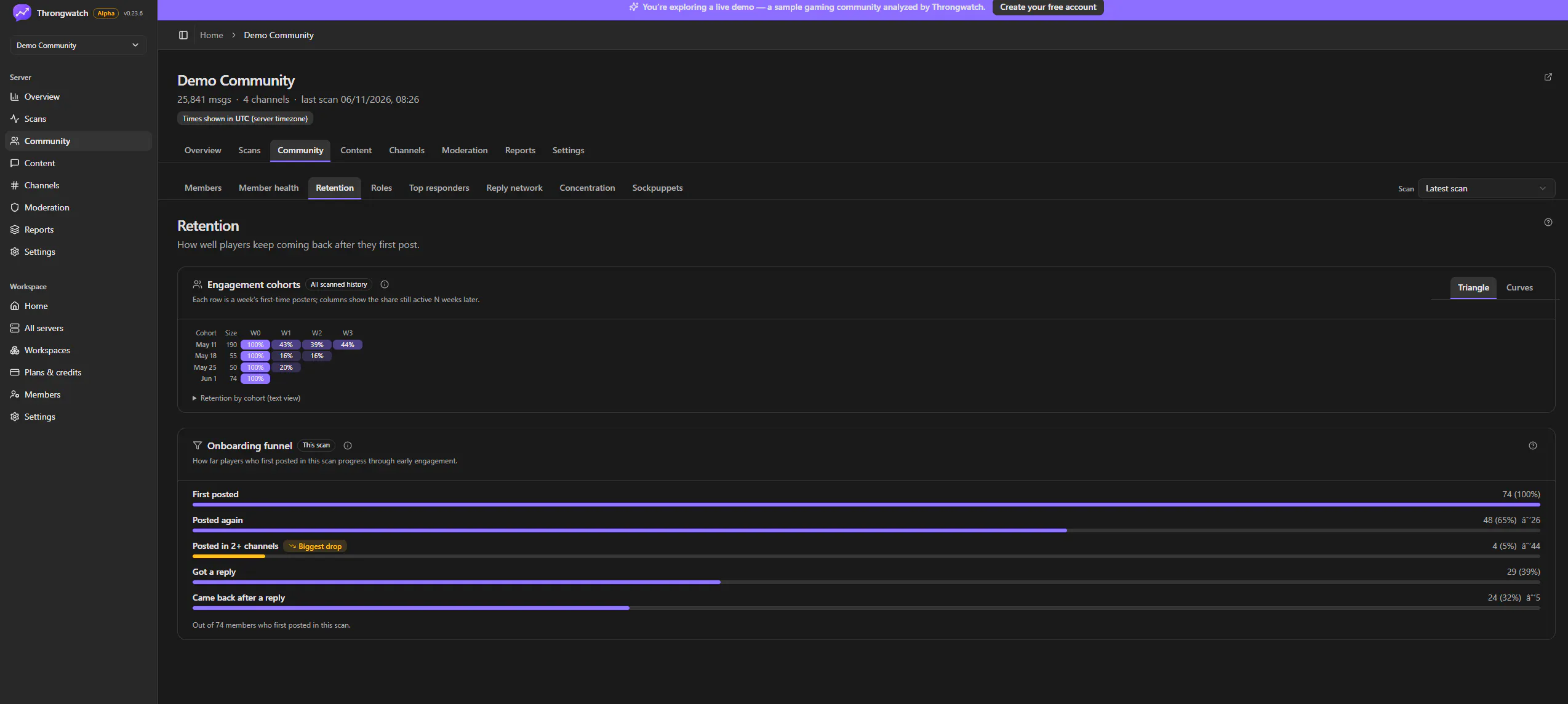Open Moderation in the Server sidebar

(x=78, y=207)
